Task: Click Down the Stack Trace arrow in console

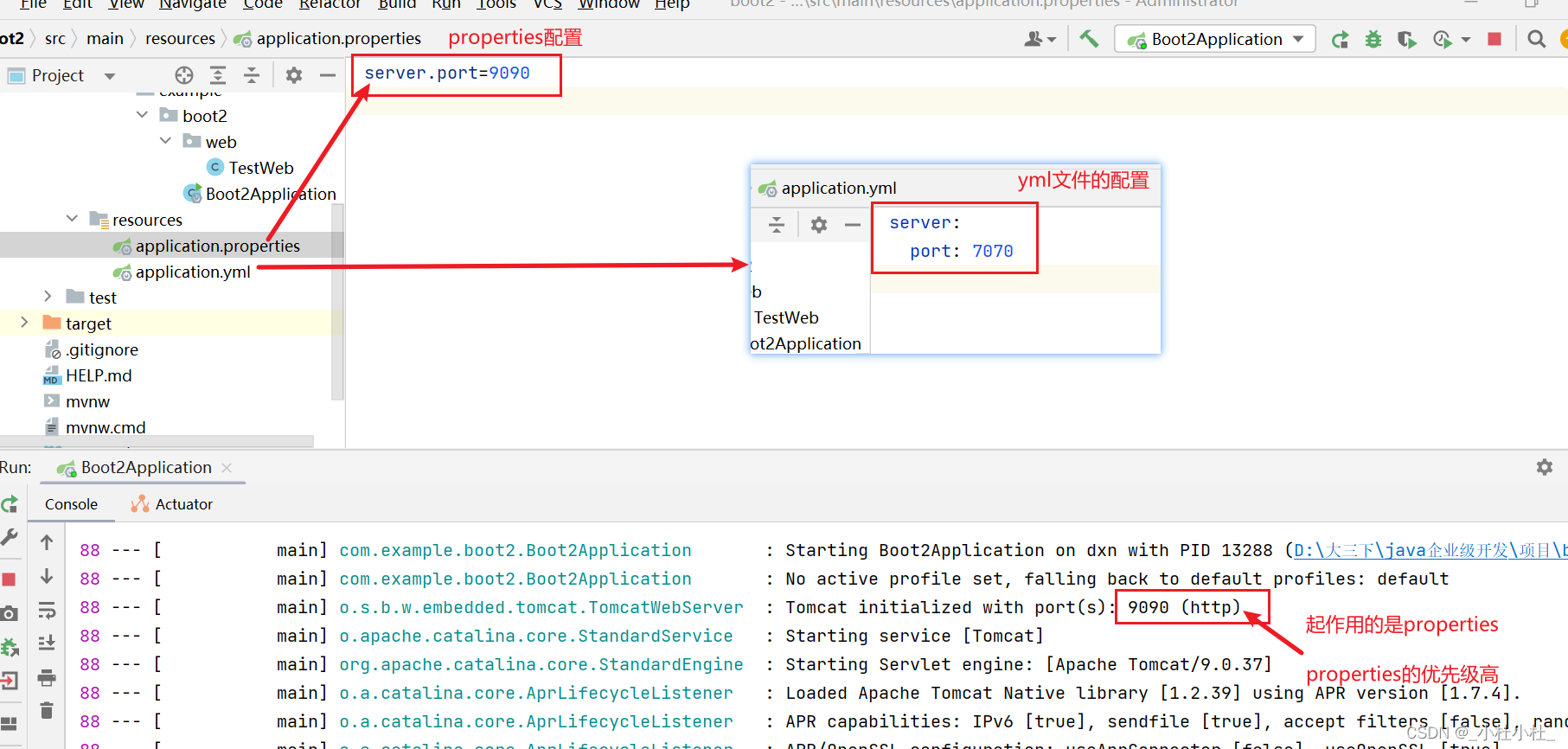Action: tap(47, 576)
